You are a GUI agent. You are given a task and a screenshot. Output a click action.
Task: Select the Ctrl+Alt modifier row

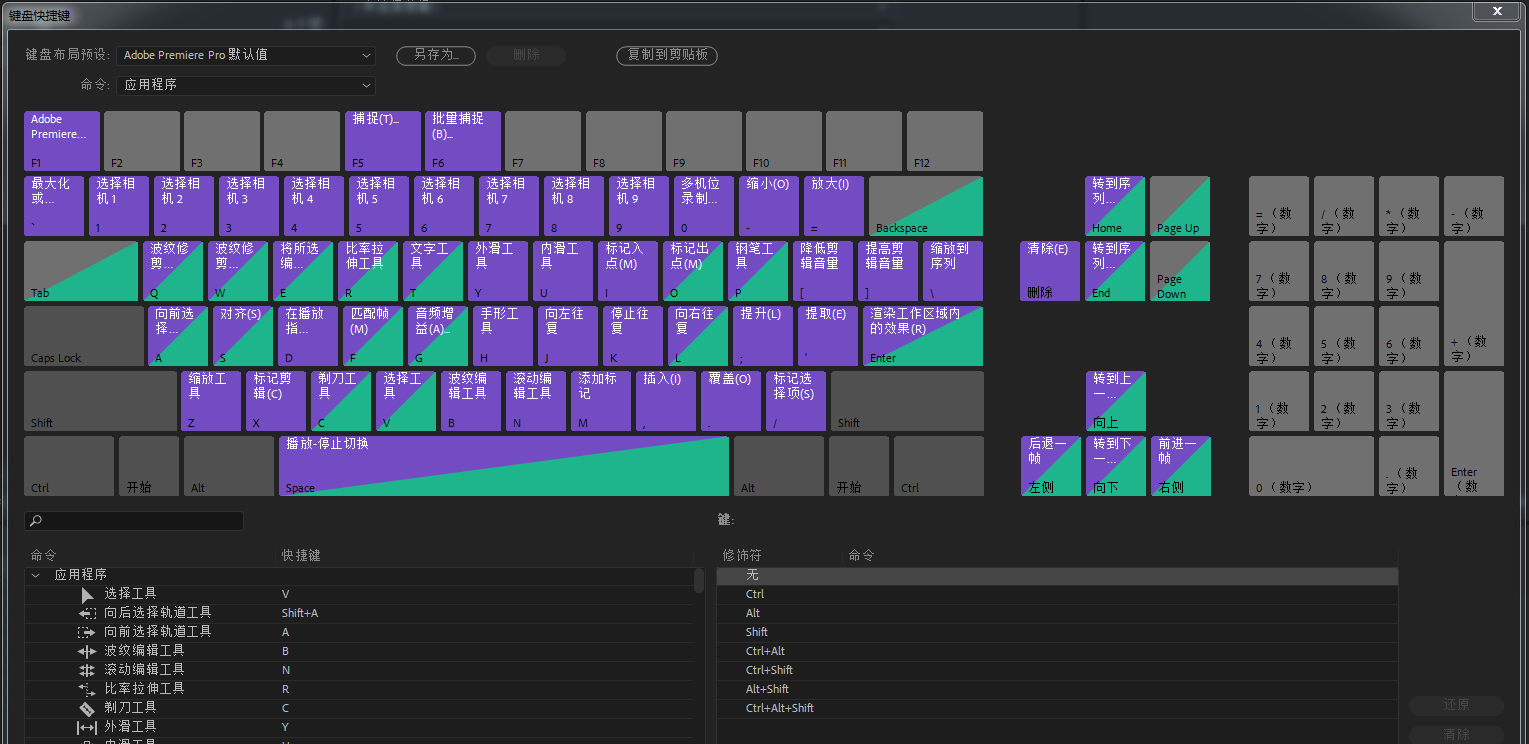765,651
